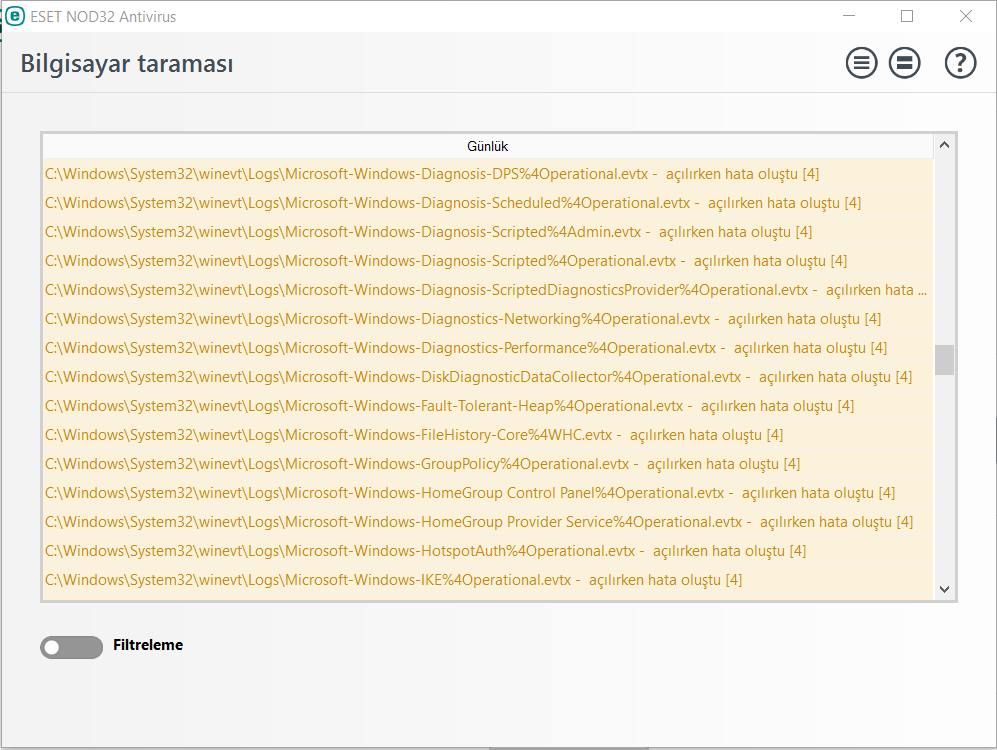The image size is (997, 750).
Task: Click the log's vertical scrollbar thumb
Action: click(944, 360)
